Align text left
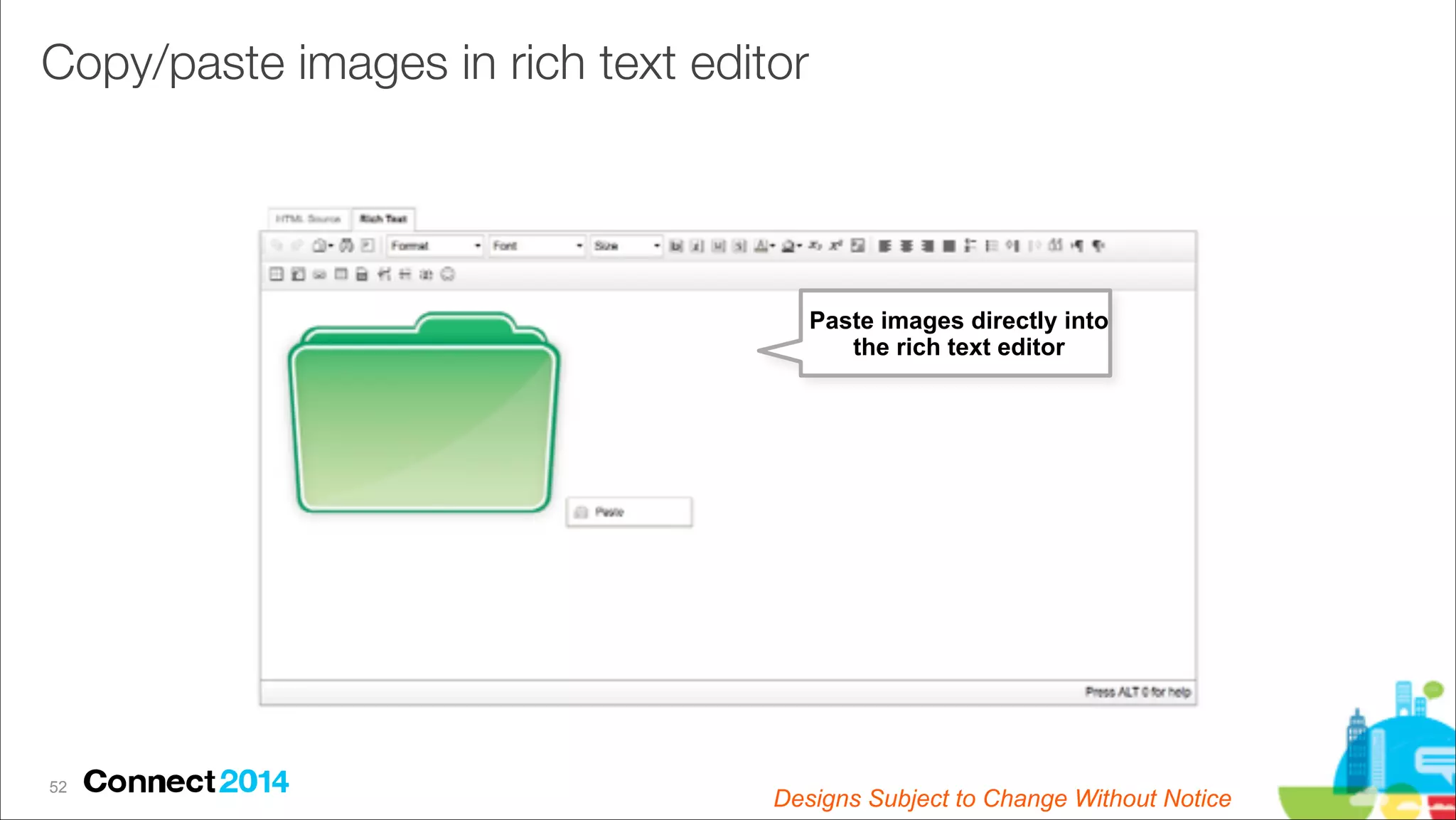 tap(885, 246)
